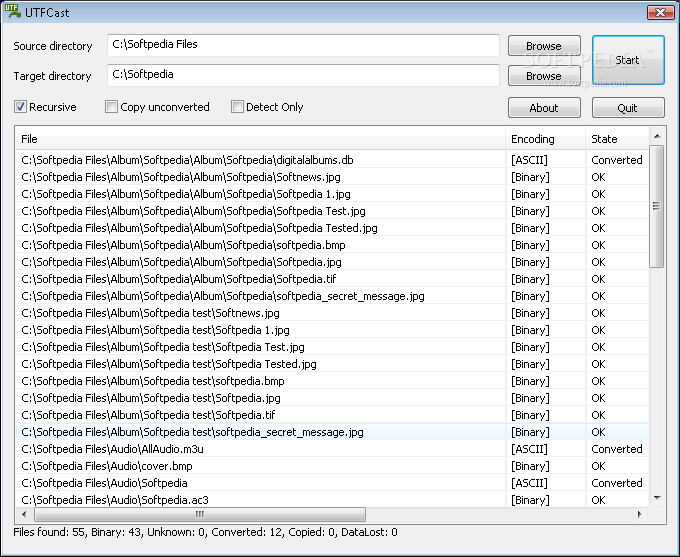This screenshot has width=680, height=557.
Task: Select Softpedia test\Softpedia 1.jpg row
Action: (x=332, y=330)
